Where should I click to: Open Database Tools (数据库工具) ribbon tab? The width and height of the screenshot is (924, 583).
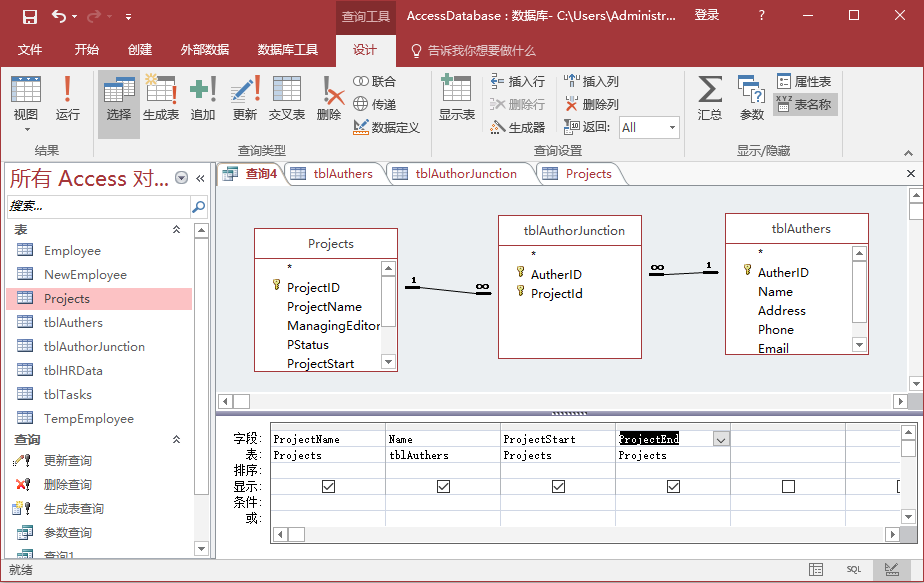coord(288,50)
